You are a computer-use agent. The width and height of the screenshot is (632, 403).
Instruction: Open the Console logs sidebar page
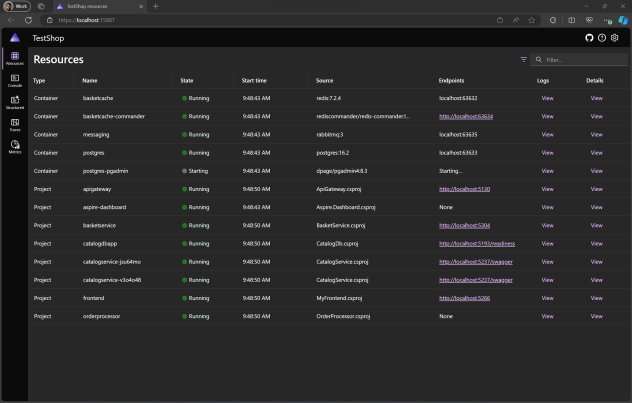pos(14,79)
